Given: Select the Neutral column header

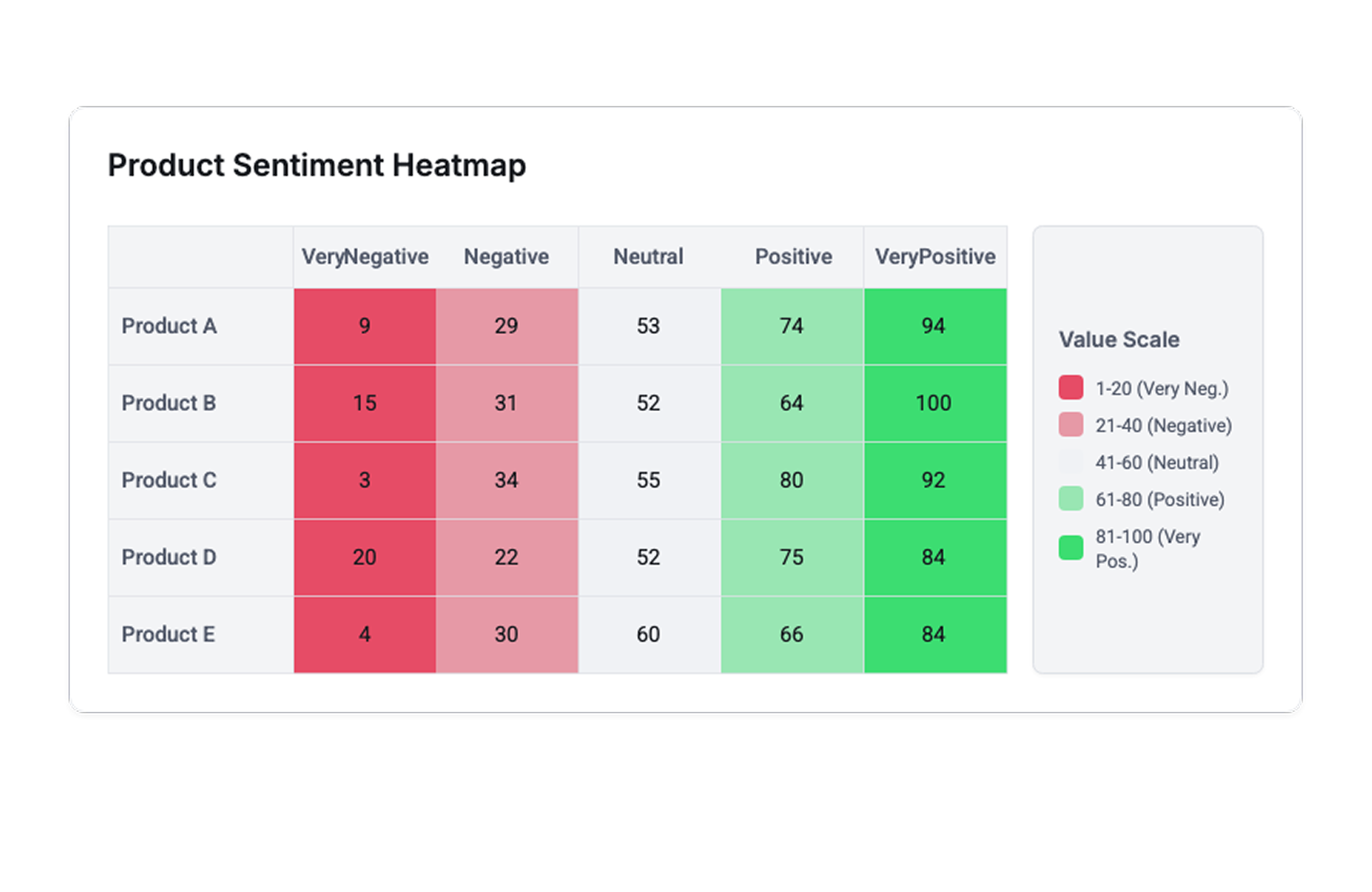Looking at the screenshot, I should coord(648,257).
